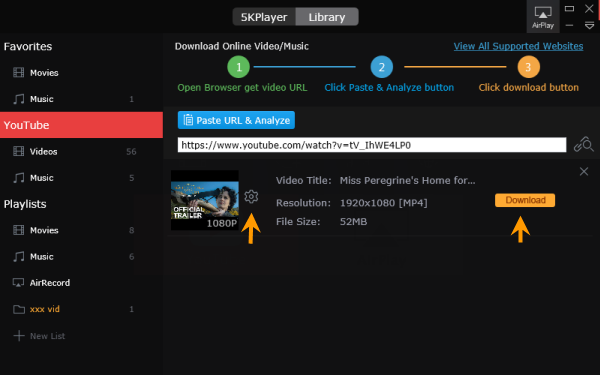Click the AirRecord screen icon
Screen dimensions: 600x375
point(18,283)
